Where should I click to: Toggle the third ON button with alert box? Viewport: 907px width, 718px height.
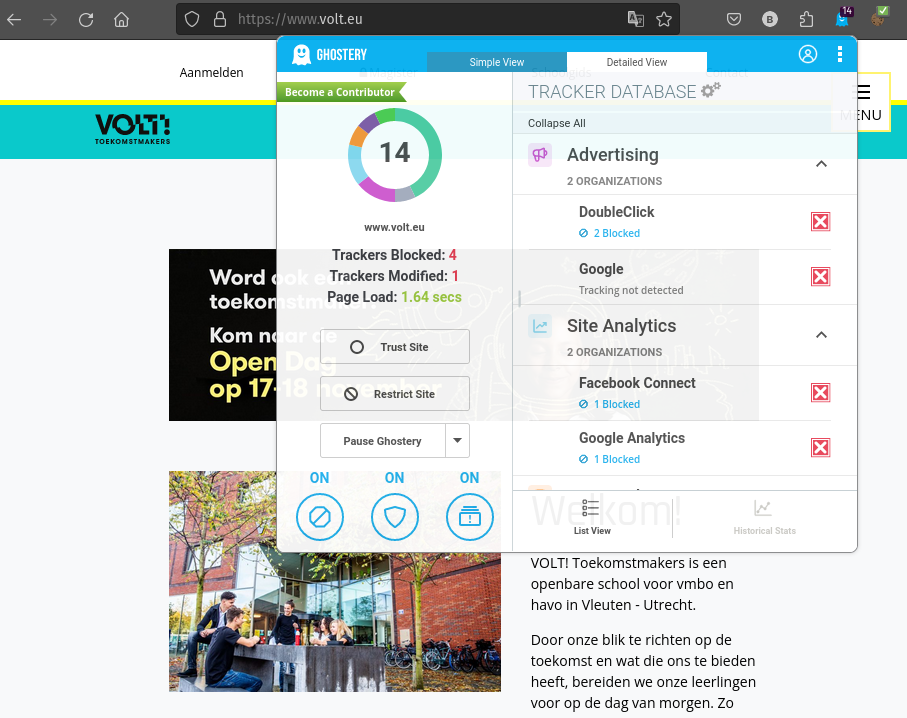pyautogui.click(x=470, y=517)
